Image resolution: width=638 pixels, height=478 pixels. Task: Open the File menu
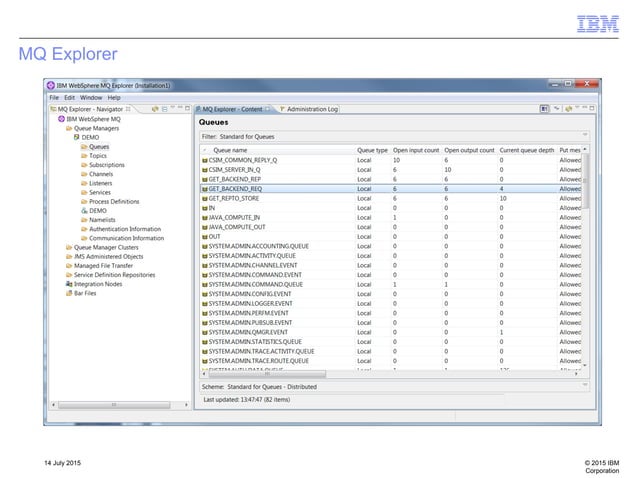coord(54,98)
